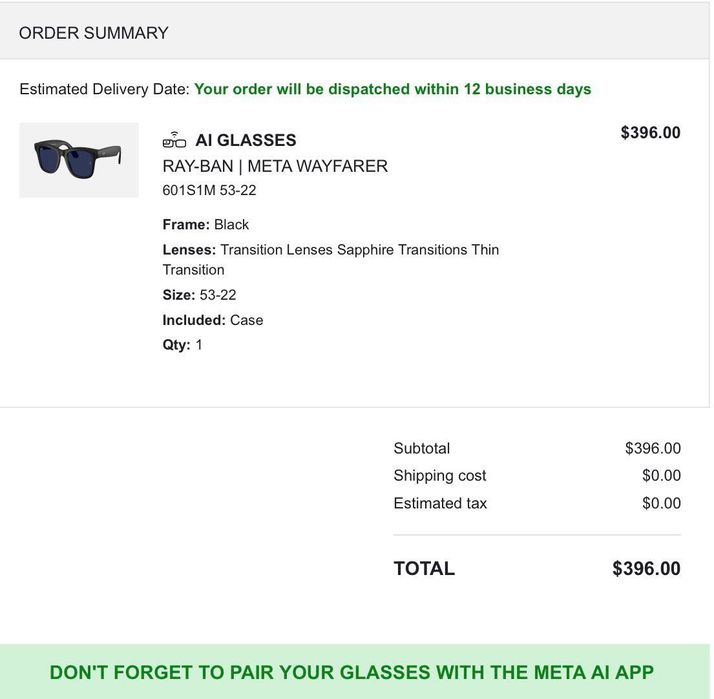Click the Shipping cost $0.00 amount
The width and height of the screenshot is (714, 699).
tap(661, 476)
